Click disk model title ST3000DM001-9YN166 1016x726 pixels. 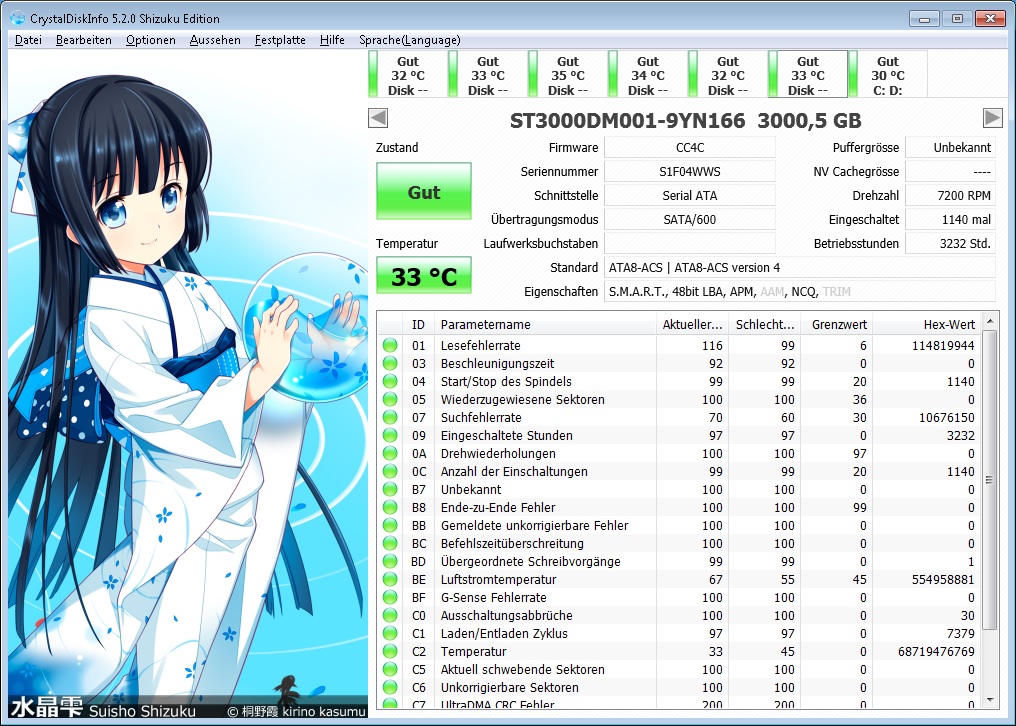(627, 121)
